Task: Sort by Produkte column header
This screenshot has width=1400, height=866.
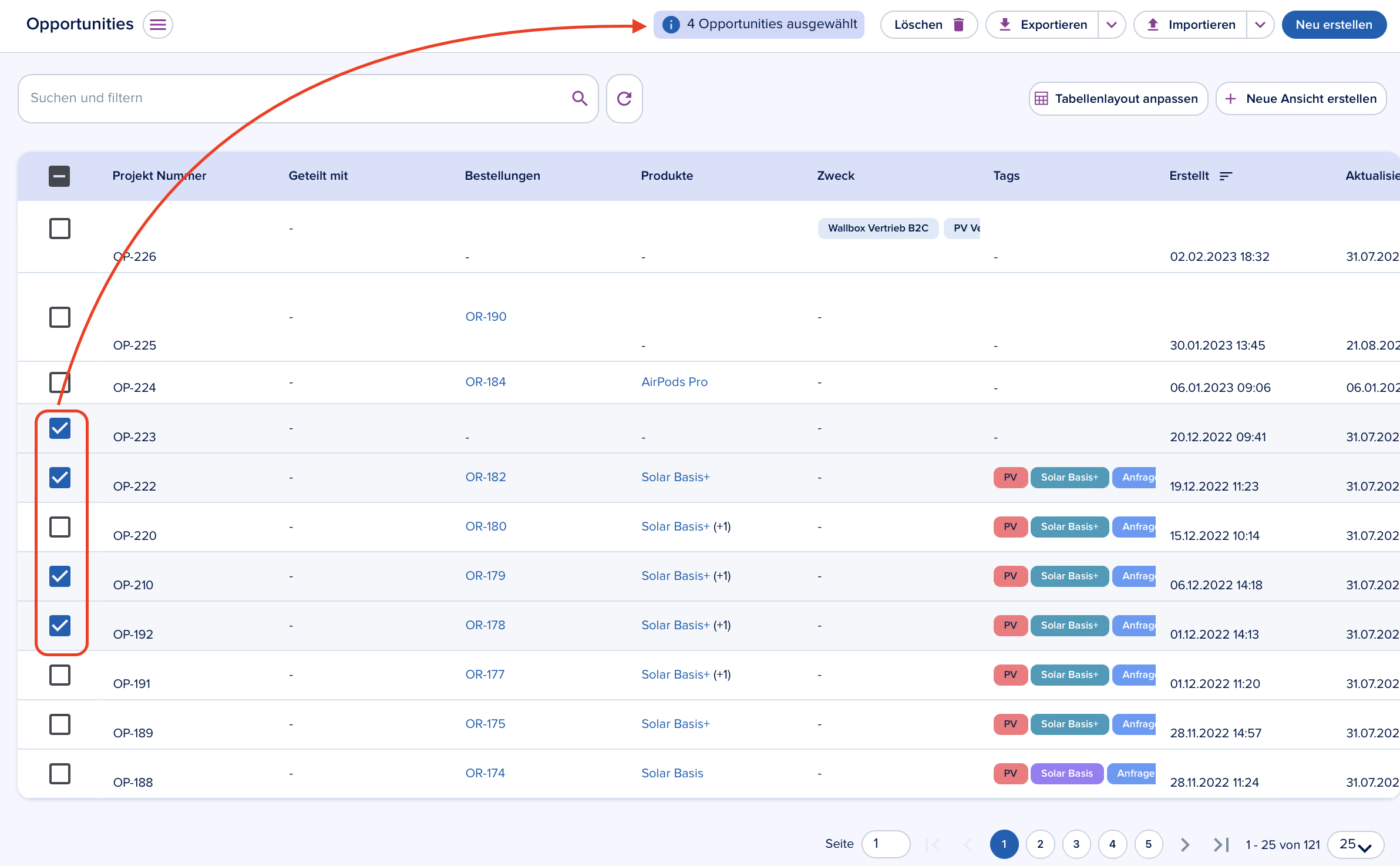Action: tap(667, 176)
